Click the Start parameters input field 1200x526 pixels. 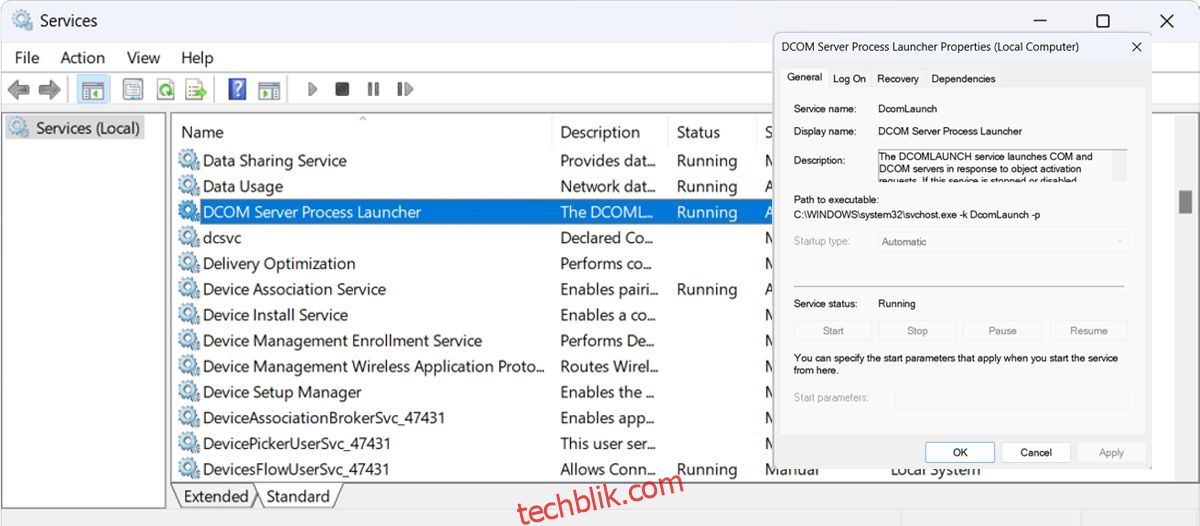point(1011,398)
